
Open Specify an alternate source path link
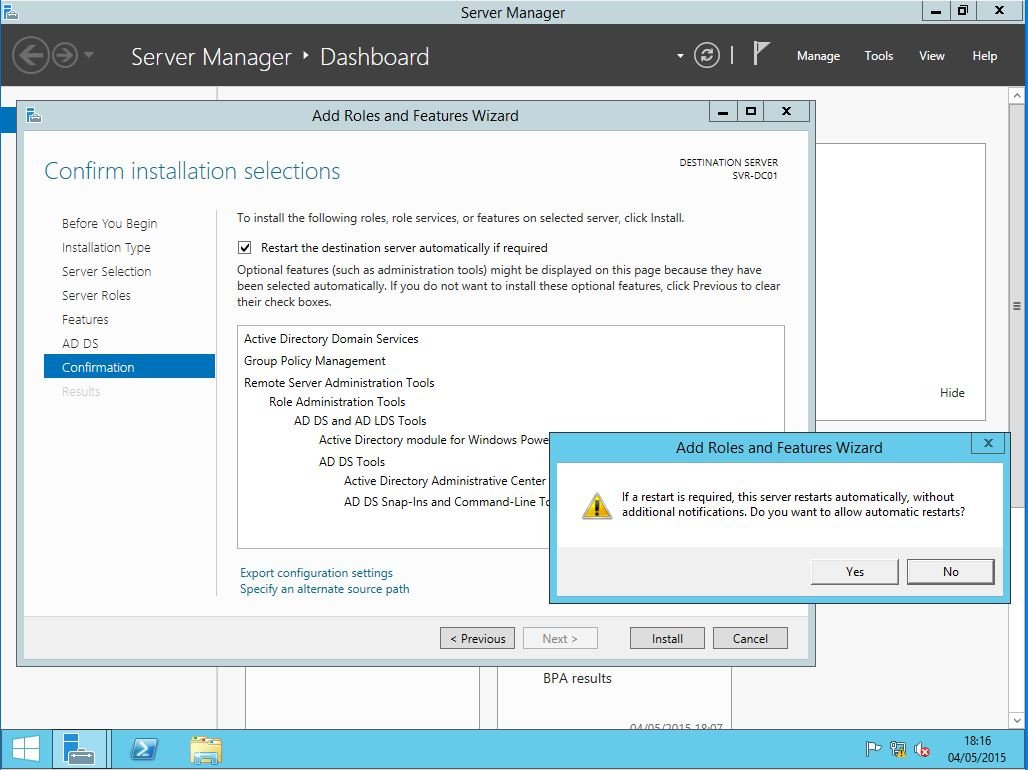tap(324, 589)
